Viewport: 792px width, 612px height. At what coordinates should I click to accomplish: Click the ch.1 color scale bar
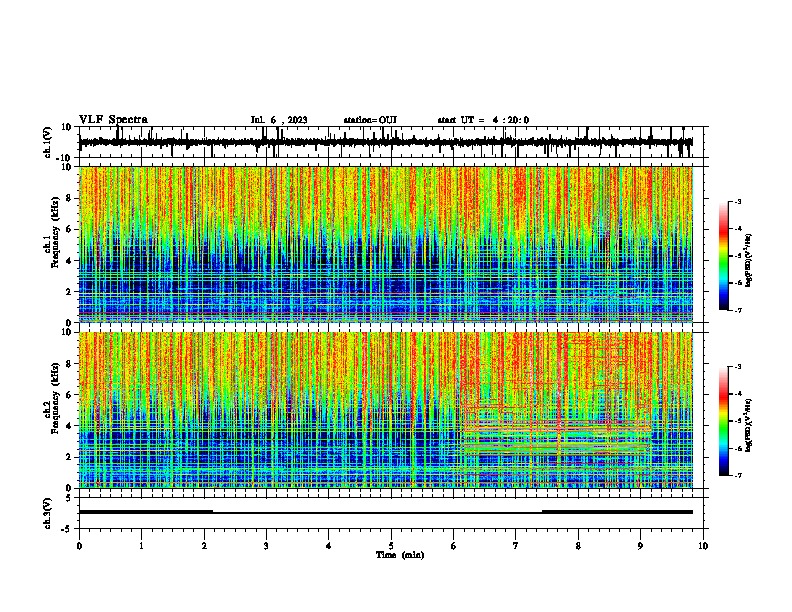(724, 256)
